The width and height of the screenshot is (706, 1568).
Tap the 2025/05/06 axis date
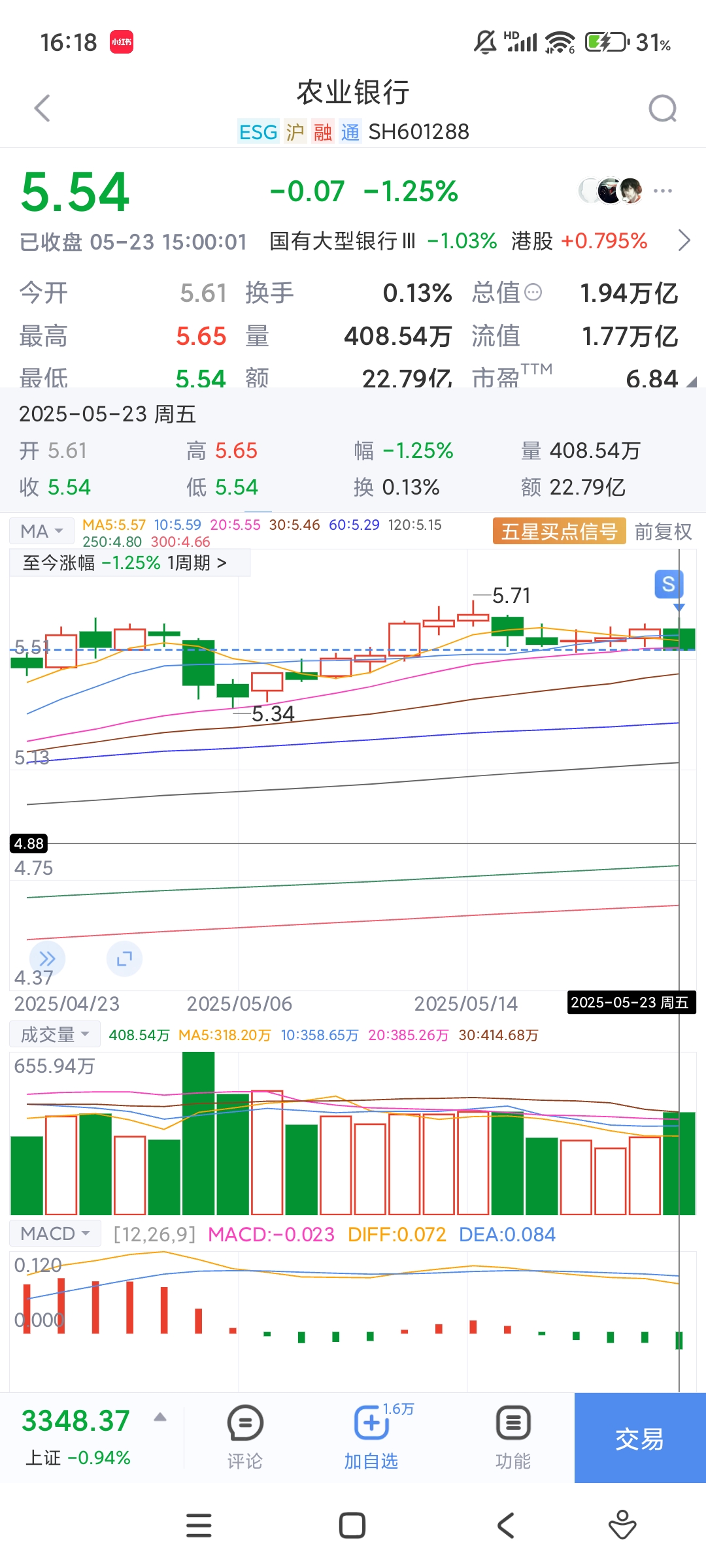(x=239, y=1004)
